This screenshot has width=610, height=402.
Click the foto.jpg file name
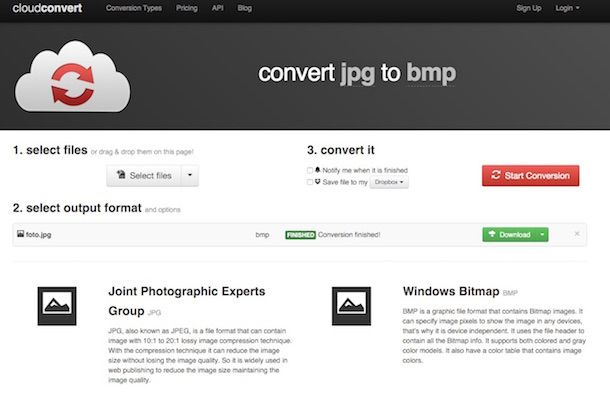(39, 235)
